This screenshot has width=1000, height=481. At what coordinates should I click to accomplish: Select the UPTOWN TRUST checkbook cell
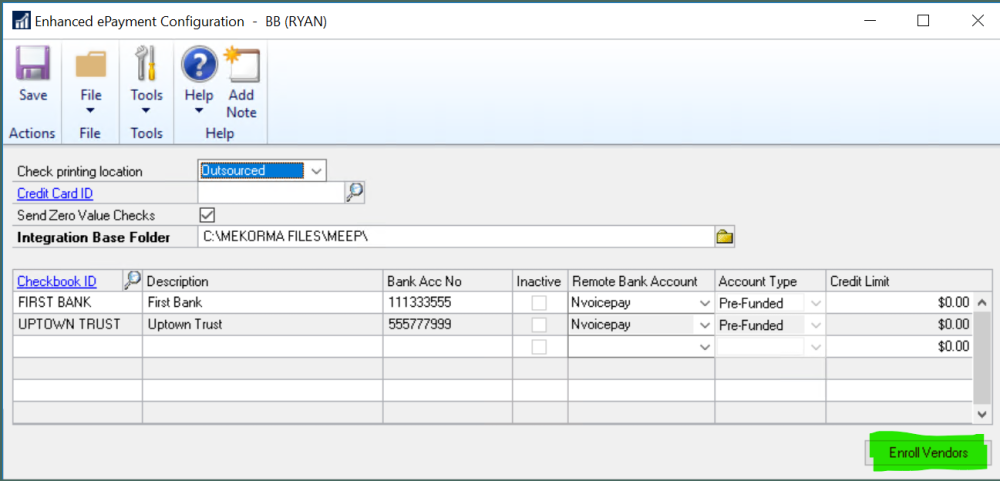click(77, 325)
